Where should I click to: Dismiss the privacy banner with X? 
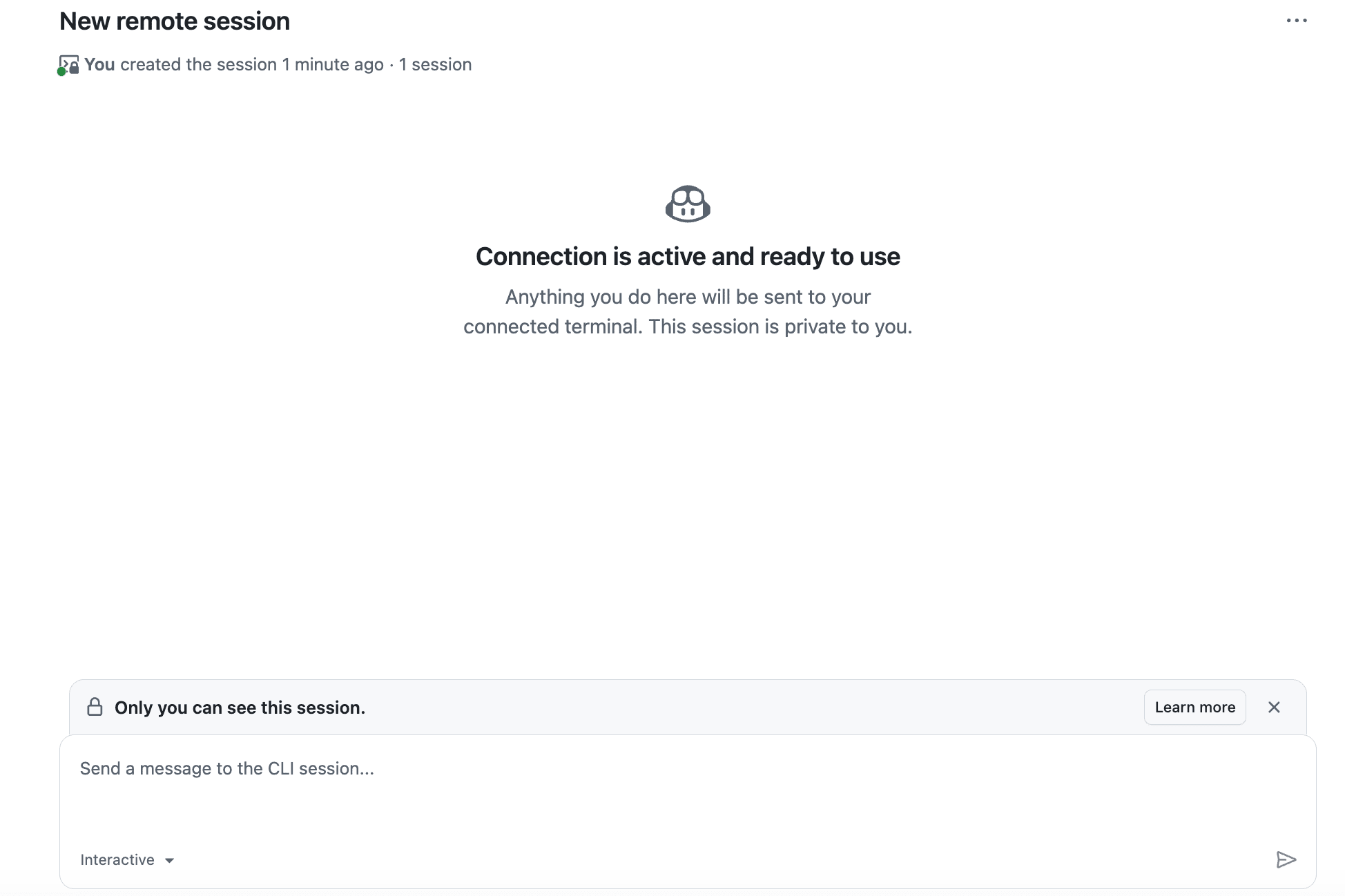[x=1274, y=707]
